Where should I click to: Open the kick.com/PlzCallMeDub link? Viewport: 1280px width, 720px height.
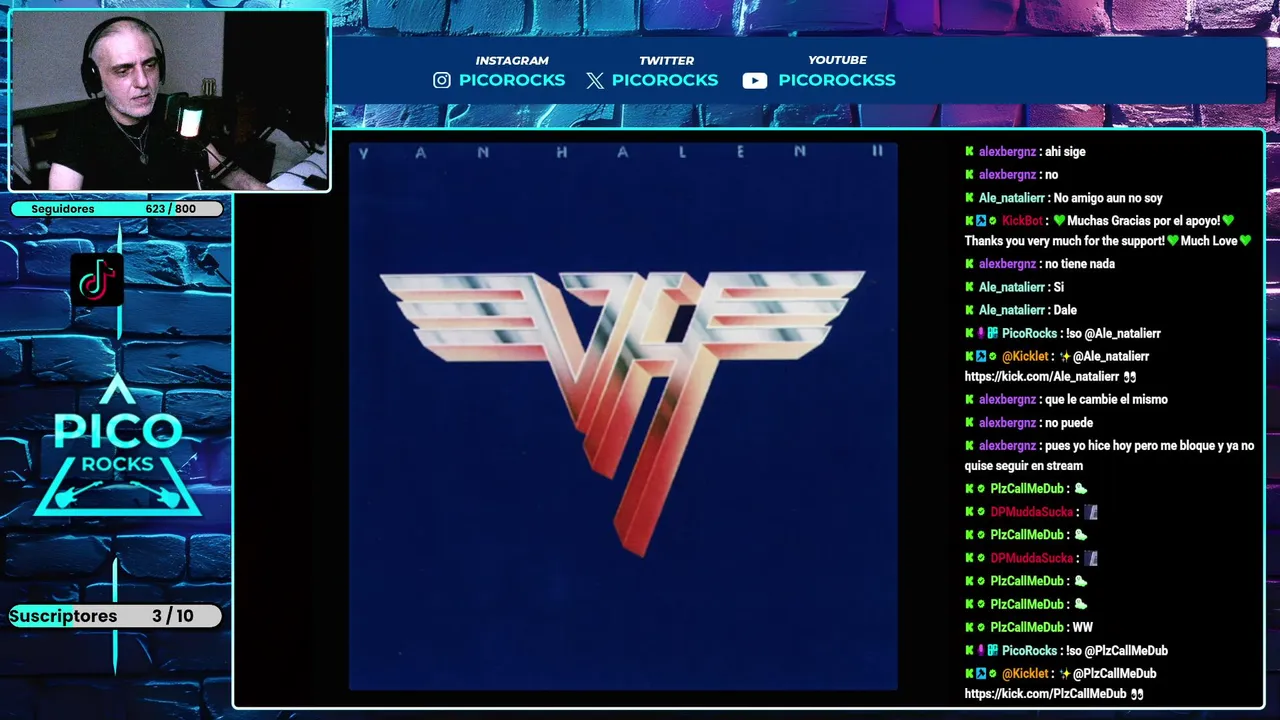pos(1045,693)
